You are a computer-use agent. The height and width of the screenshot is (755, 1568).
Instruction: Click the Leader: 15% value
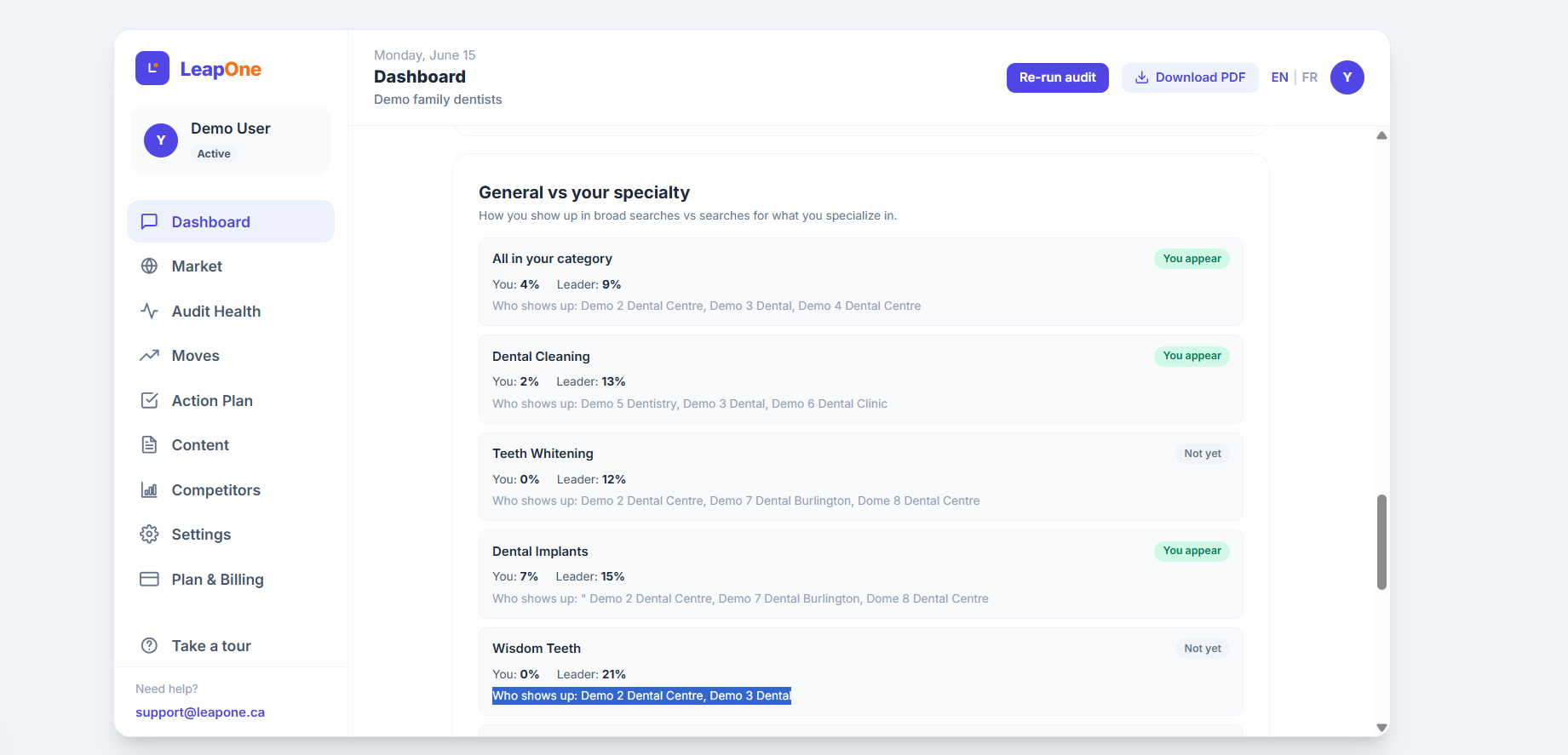point(590,576)
